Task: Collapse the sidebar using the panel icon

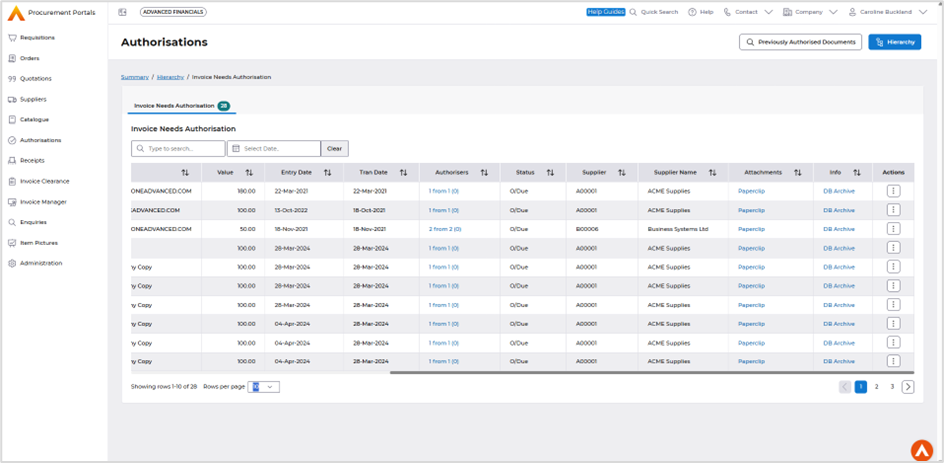Action: (x=122, y=12)
